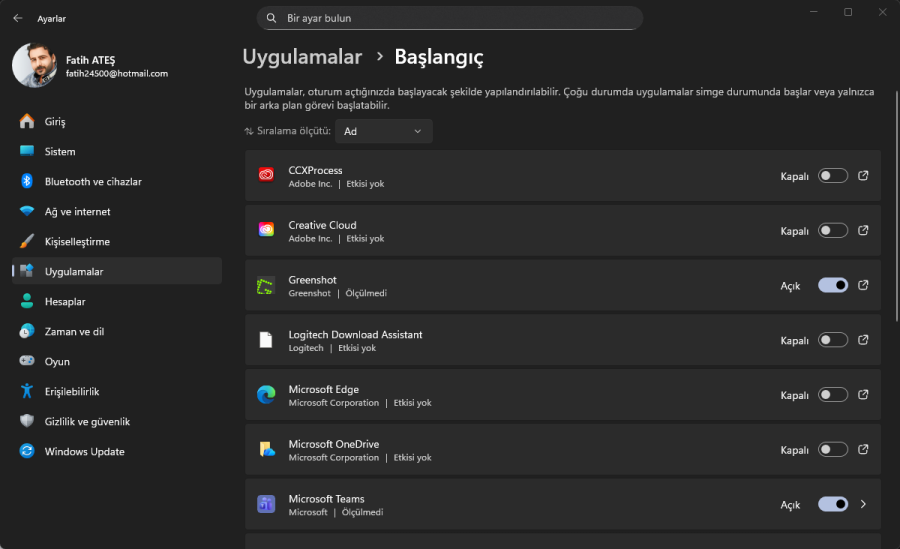Click the Microsoft Teams app icon

266,504
